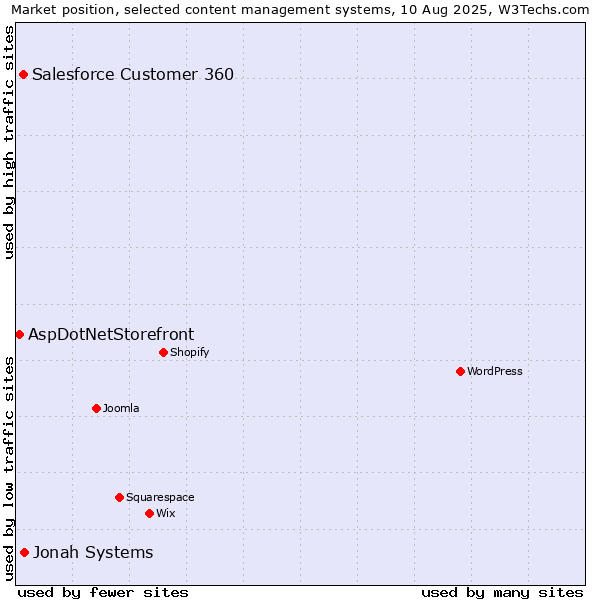Select the 'AspDotNetStorefront' label

pyautogui.click(x=111, y=334)
